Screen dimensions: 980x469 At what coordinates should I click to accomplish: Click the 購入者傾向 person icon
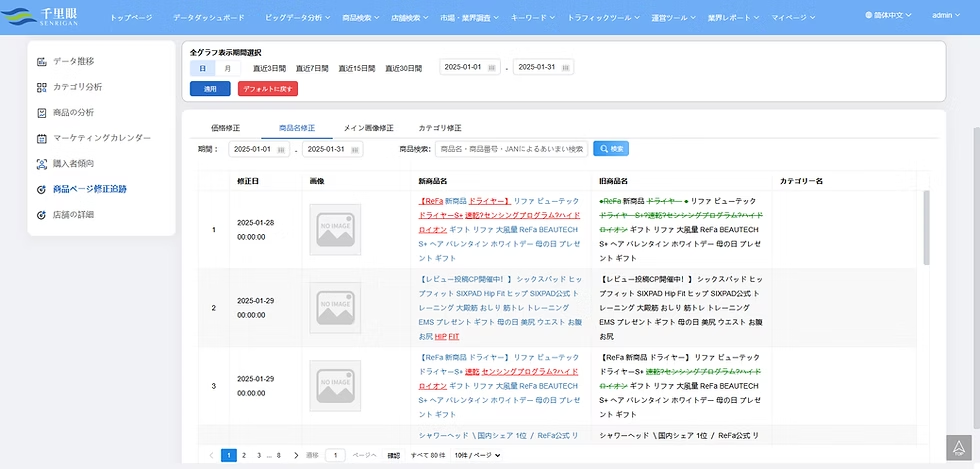coord(42,164)
